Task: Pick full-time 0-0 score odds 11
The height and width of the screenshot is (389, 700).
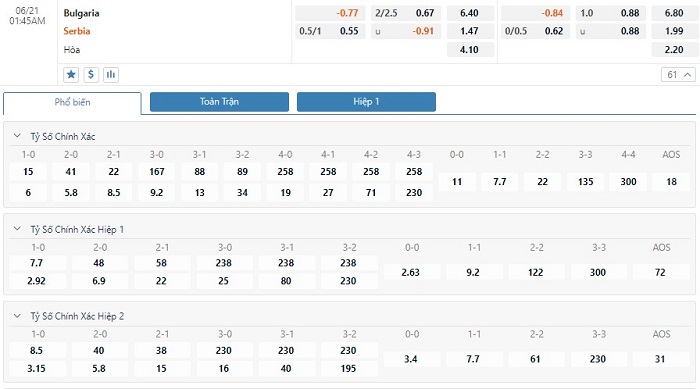Action: (x=457, y=182)
